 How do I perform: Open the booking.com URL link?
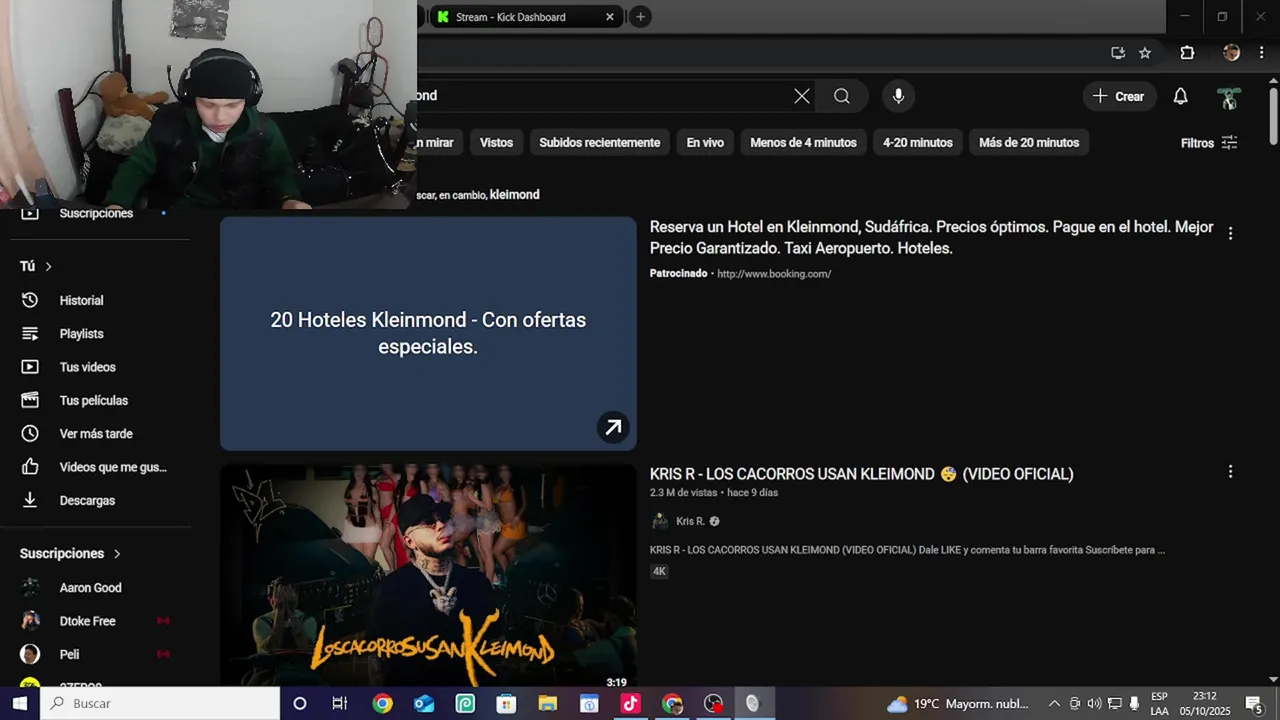tap(774, 274)
